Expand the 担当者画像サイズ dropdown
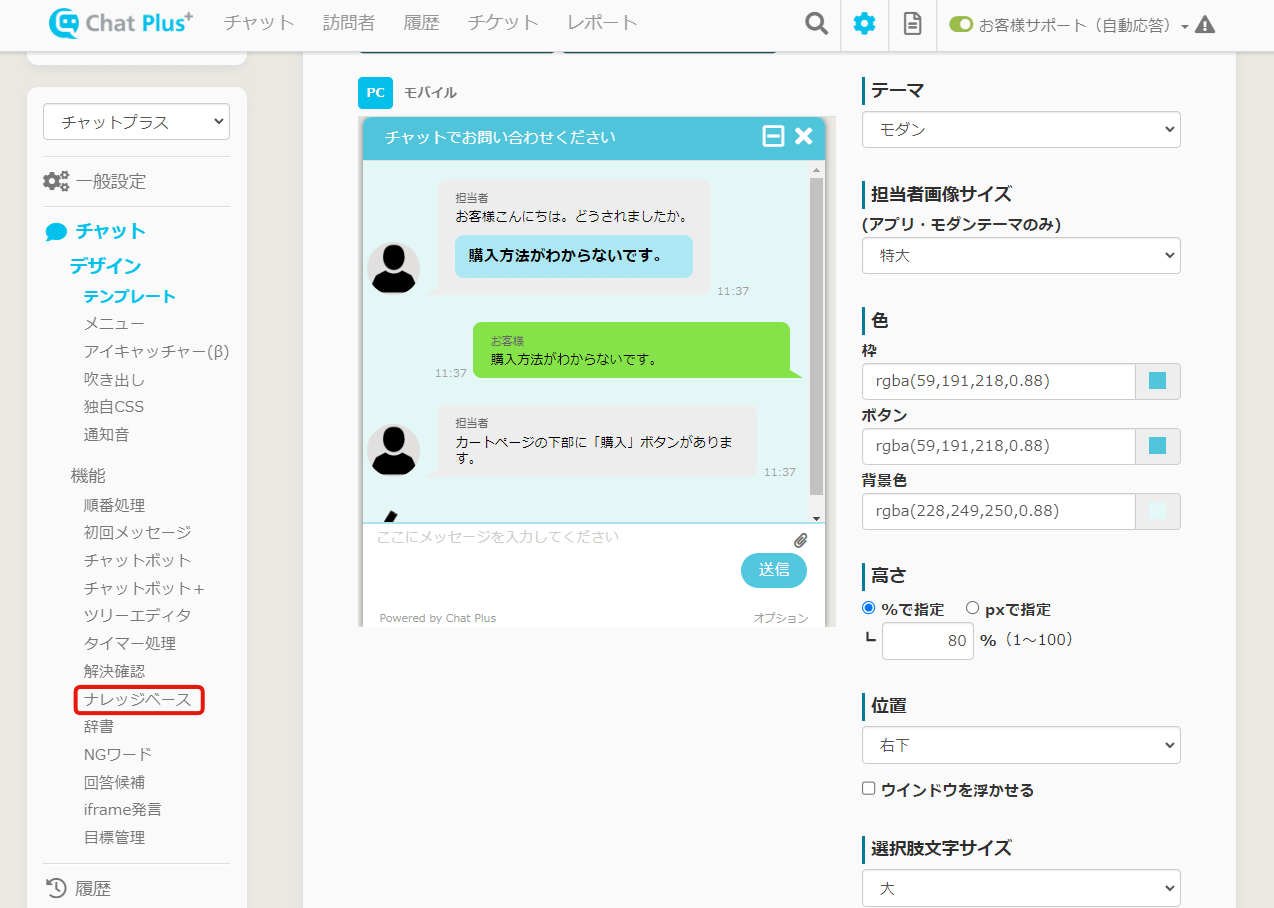Viewport: 1274px width, 908px height. pos(1021,256)
